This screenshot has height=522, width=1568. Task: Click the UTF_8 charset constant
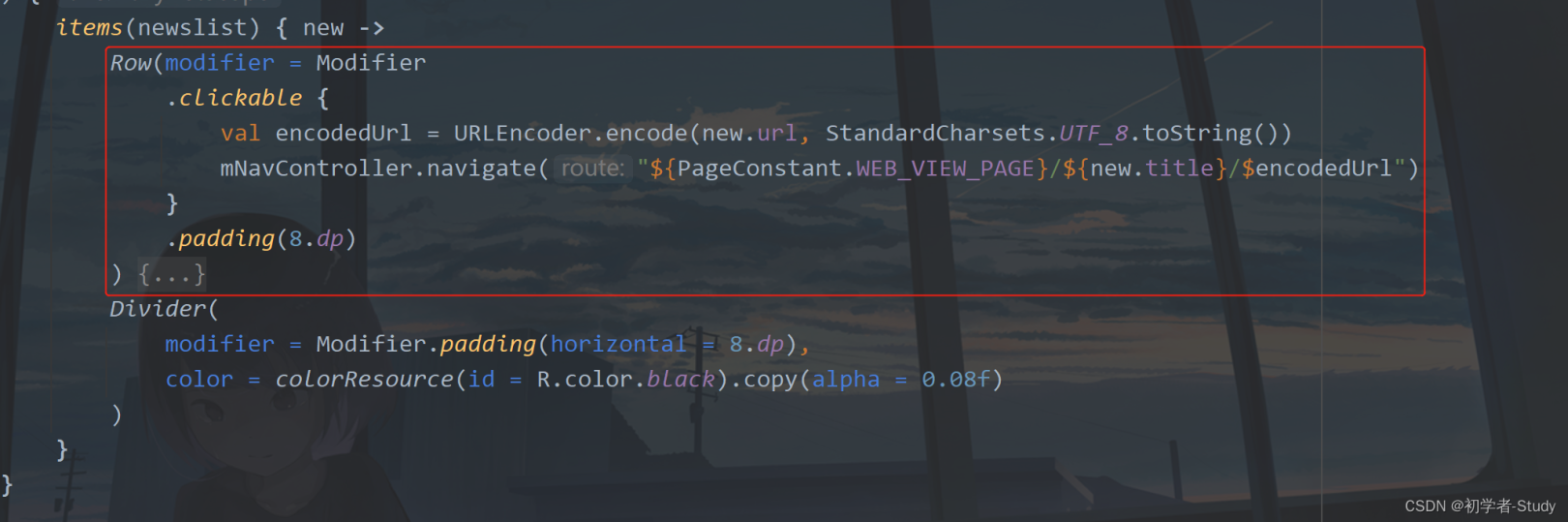point(1093,133)
